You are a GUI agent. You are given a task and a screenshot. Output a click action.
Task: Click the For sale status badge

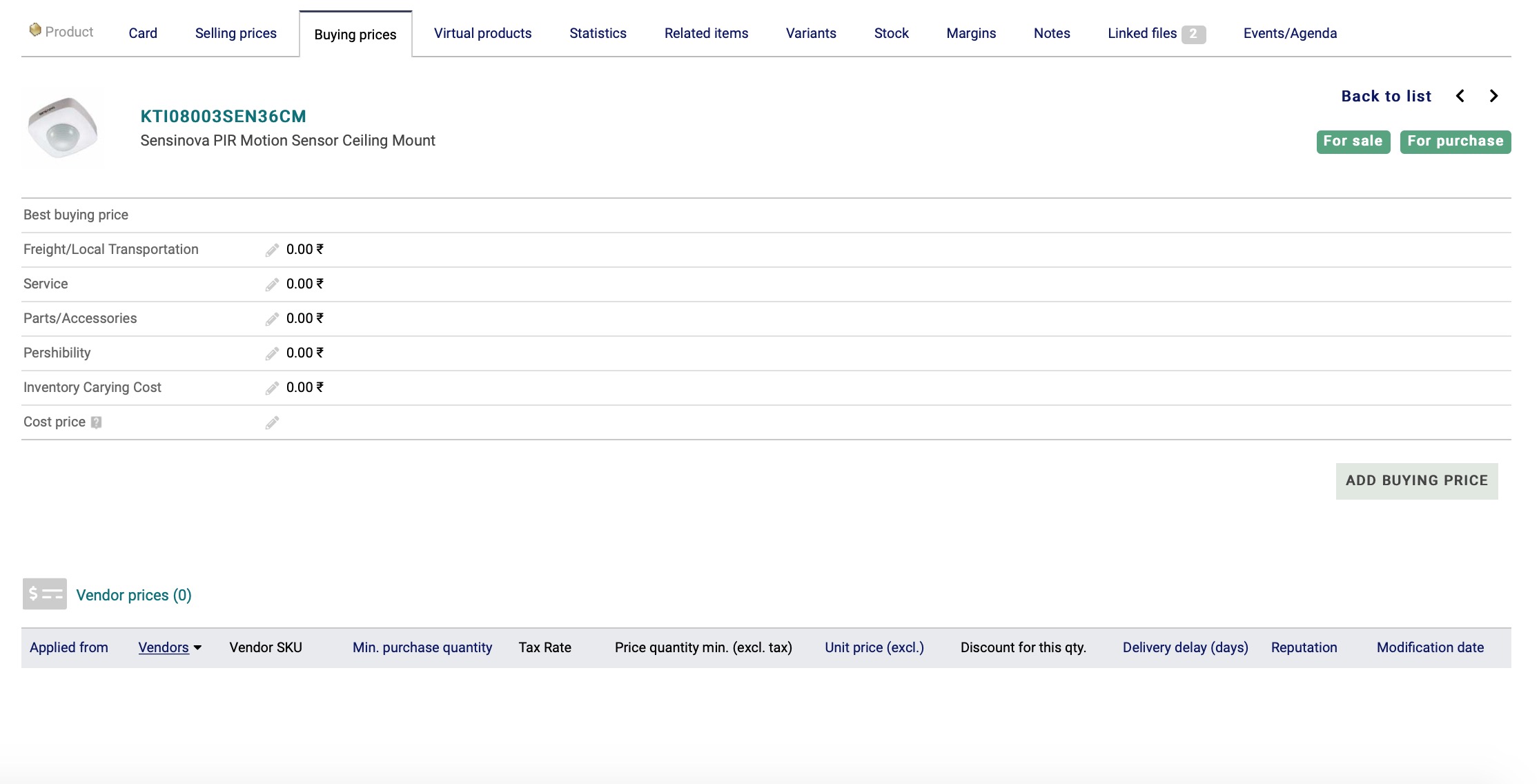pyautogui.click(x=1353, y=141)
